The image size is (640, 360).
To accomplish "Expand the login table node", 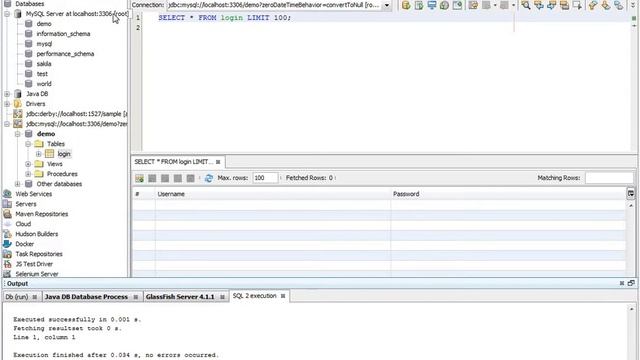I will pyautogui.click(x=38, y=154).
